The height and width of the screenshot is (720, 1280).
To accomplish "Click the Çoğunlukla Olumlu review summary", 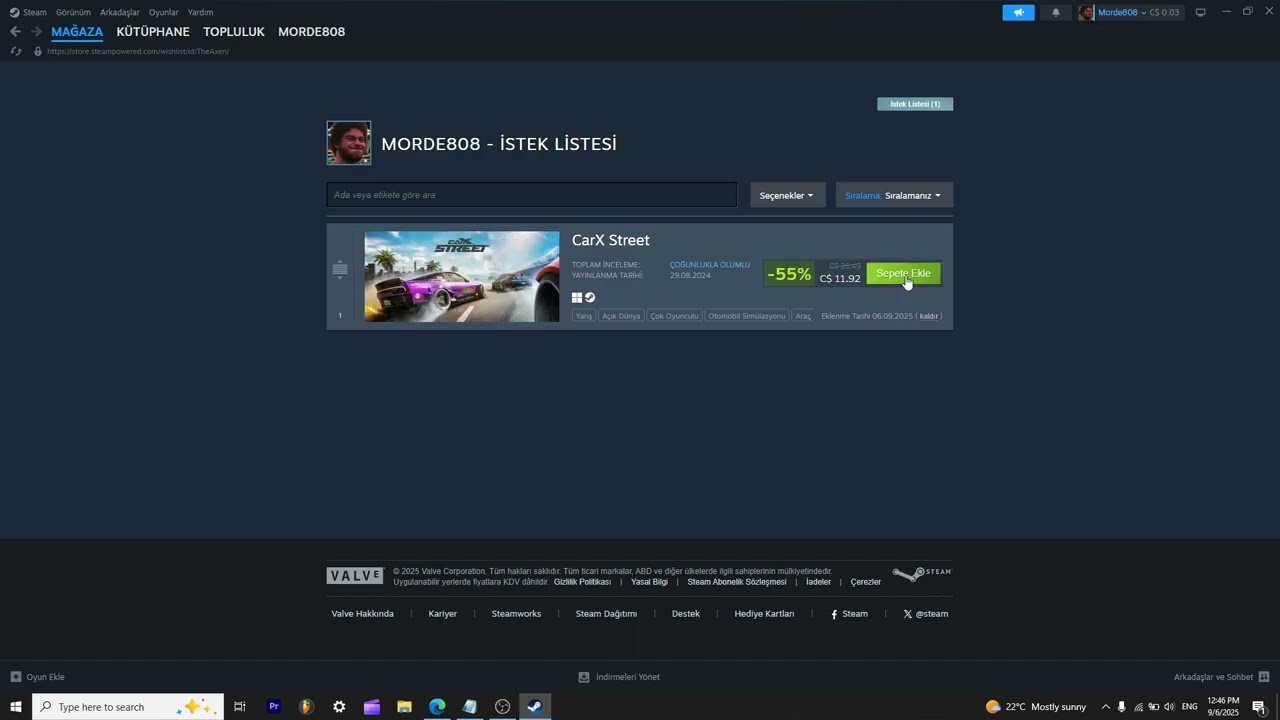I will 710,265.
